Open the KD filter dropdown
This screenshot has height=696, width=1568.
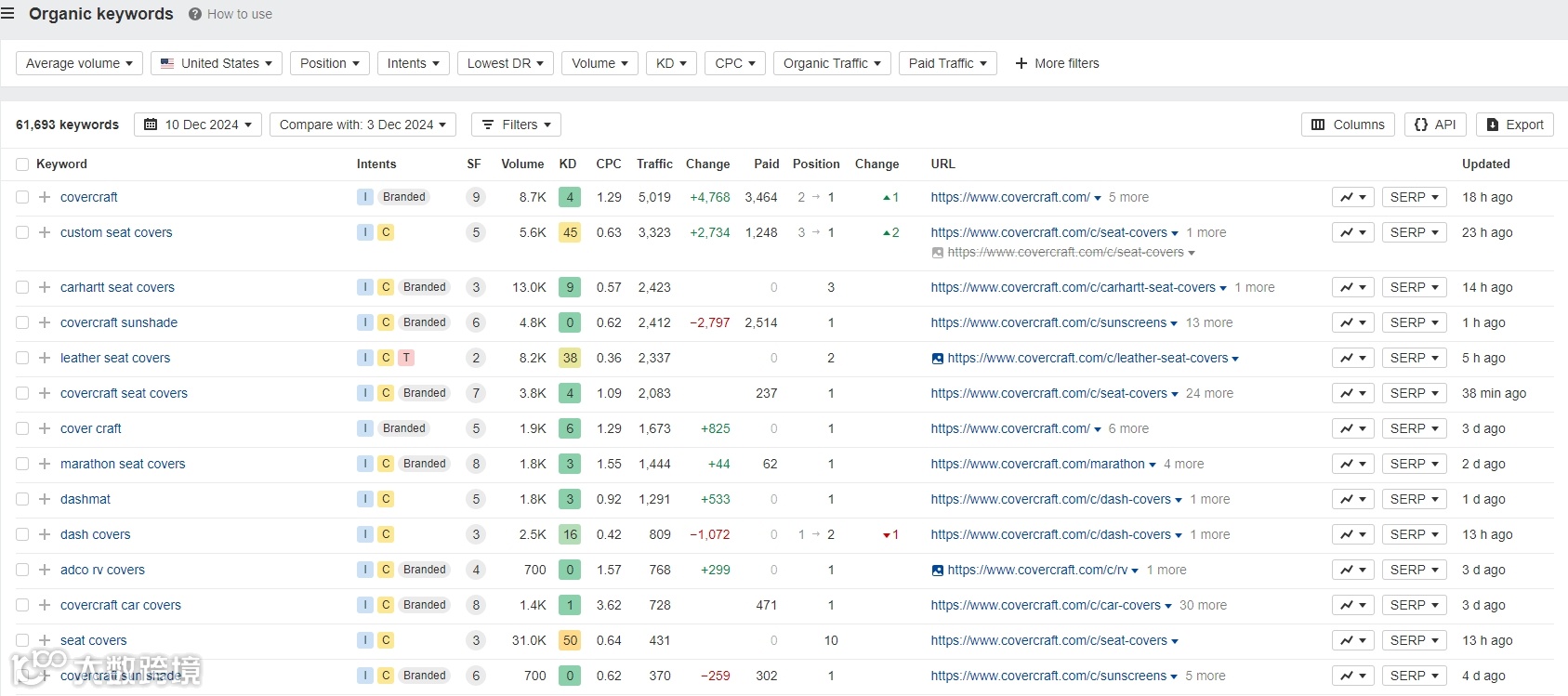(671, 63)
